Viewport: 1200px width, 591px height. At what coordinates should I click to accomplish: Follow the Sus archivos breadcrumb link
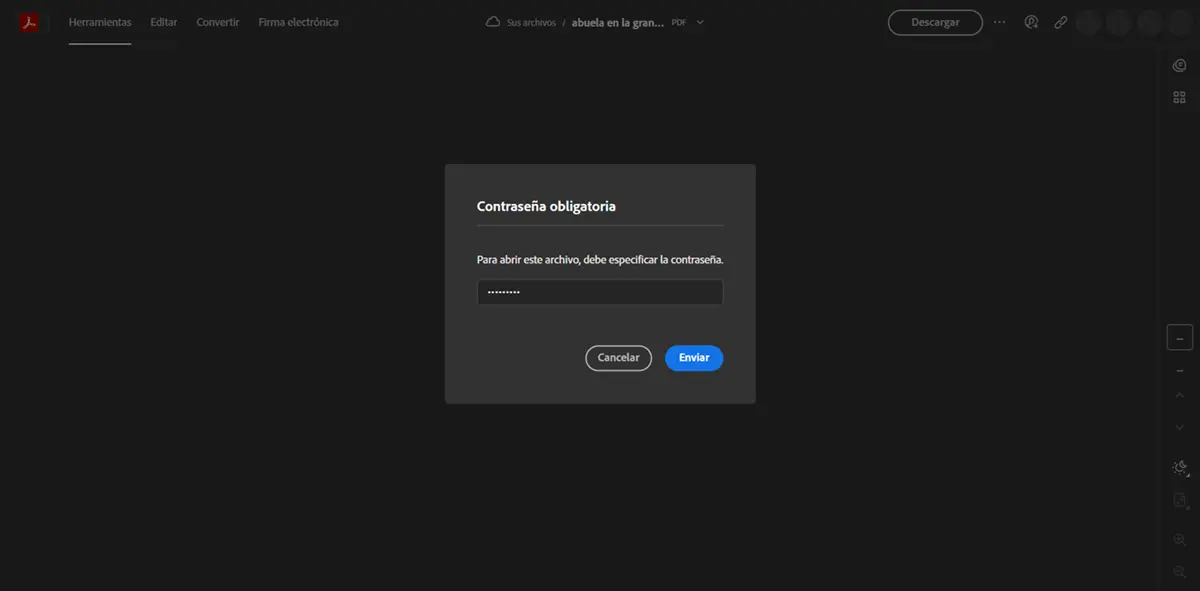click(532, 22)
